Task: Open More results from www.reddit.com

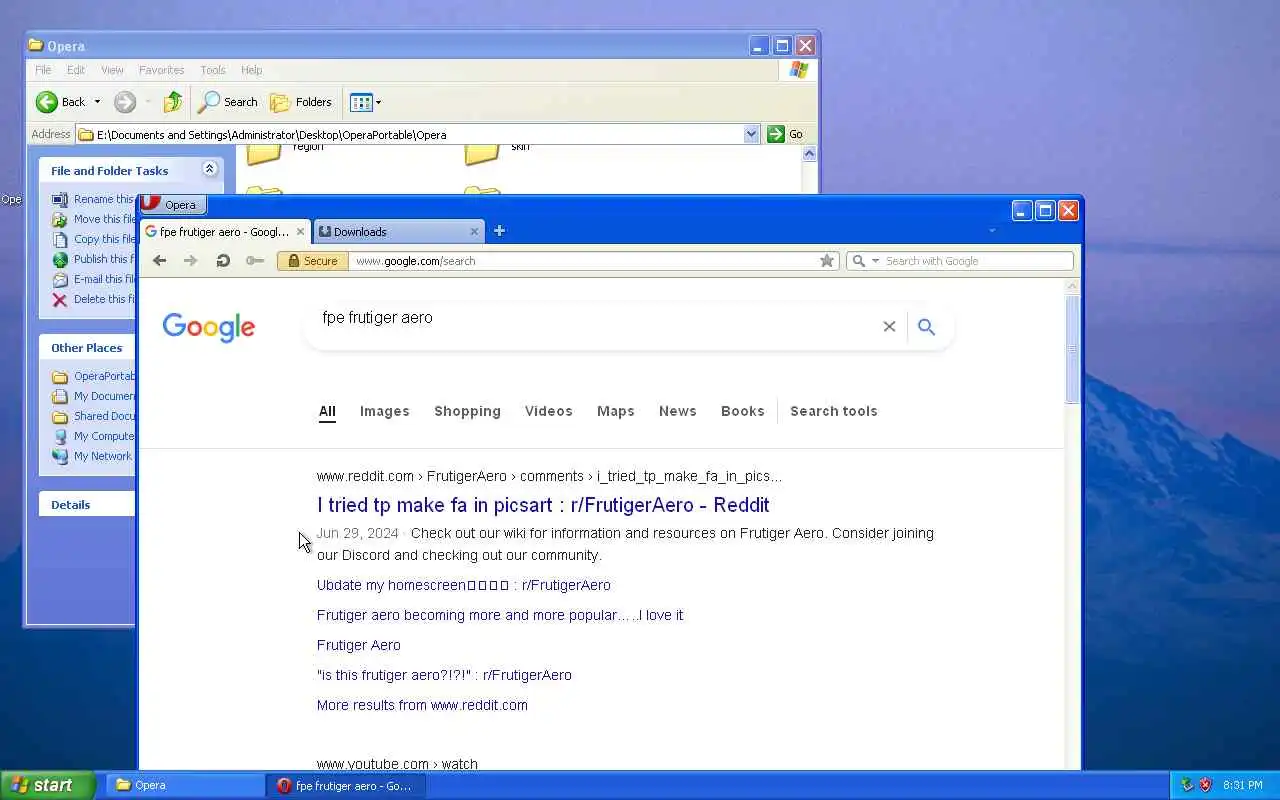Action: coord(422,705)
